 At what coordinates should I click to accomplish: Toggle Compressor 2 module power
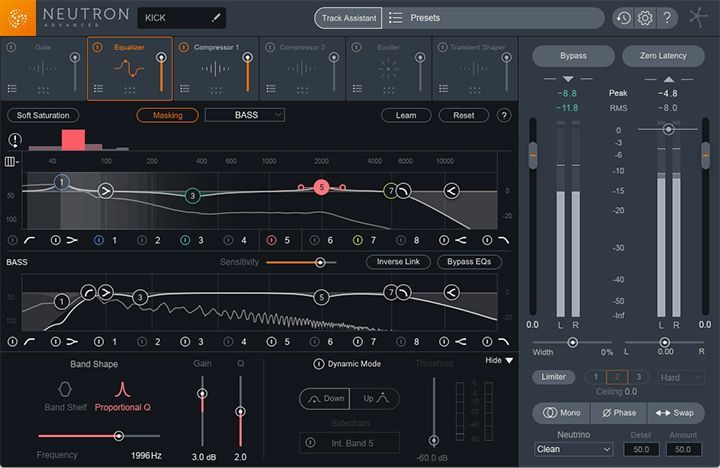(x=270, y=47)
